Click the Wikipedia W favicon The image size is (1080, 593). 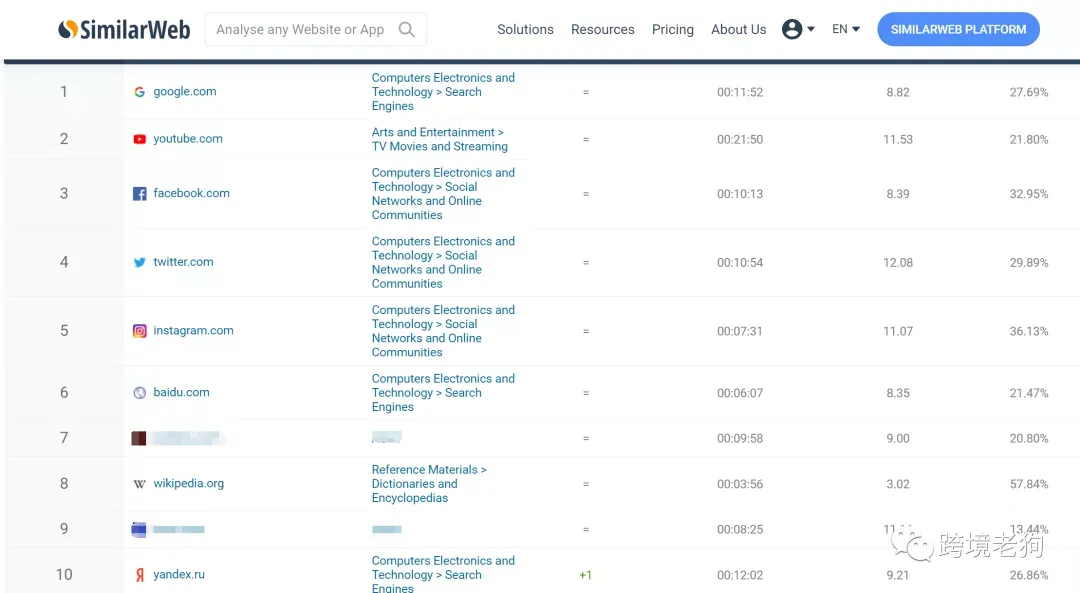[139, 484]
